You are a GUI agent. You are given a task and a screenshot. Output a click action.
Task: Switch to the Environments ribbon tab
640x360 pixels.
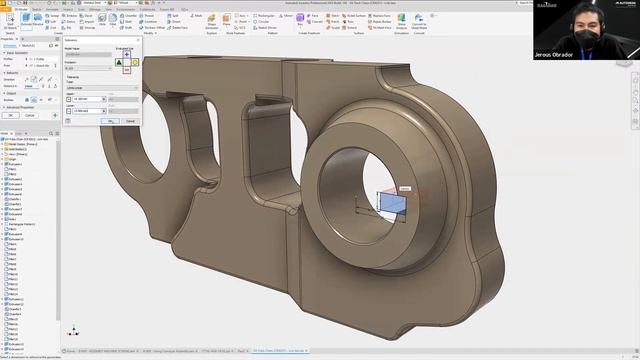tap(125, 9)
